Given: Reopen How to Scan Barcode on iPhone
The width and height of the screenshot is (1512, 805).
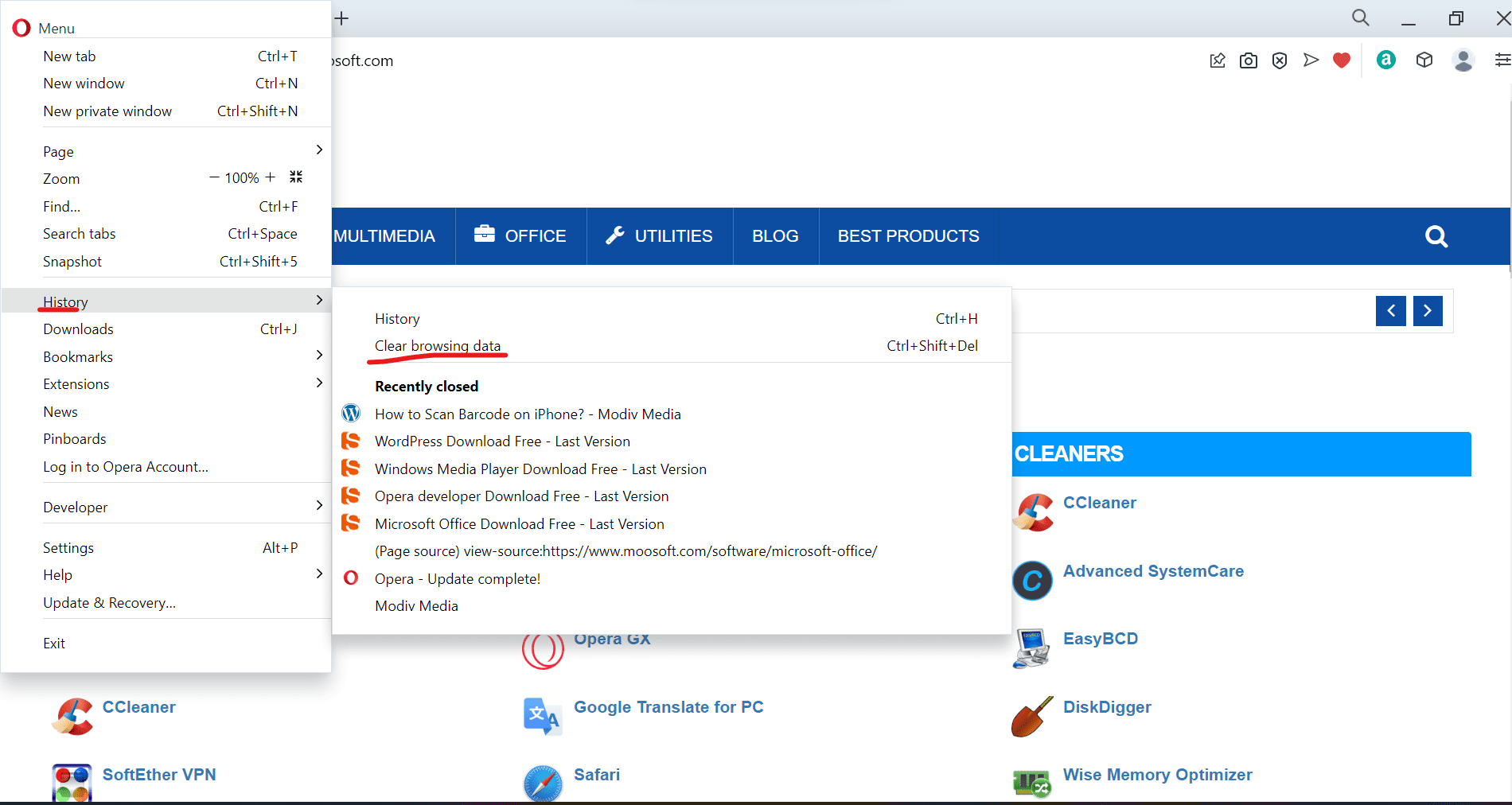Looking at the screenshot, I should click(672, 414).
